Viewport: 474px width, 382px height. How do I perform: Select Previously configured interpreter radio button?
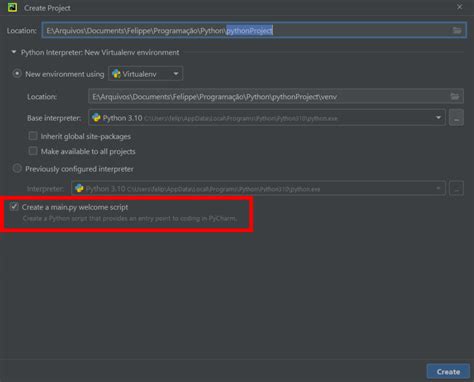tap(17, 169)
